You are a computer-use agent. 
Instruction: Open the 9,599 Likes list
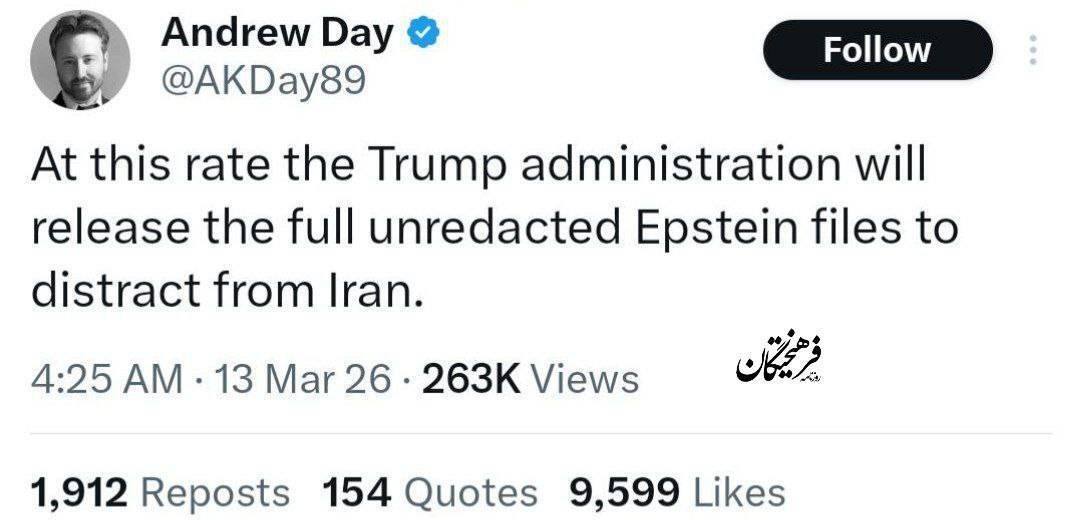[x=677, y=492]
